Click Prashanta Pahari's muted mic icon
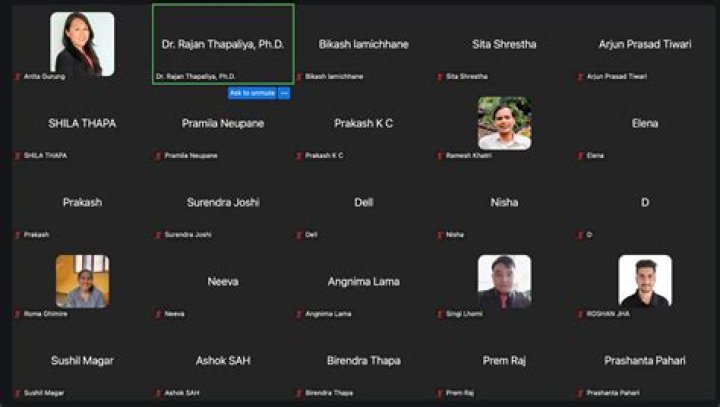 pyautogui.click(x=580, y=393)
